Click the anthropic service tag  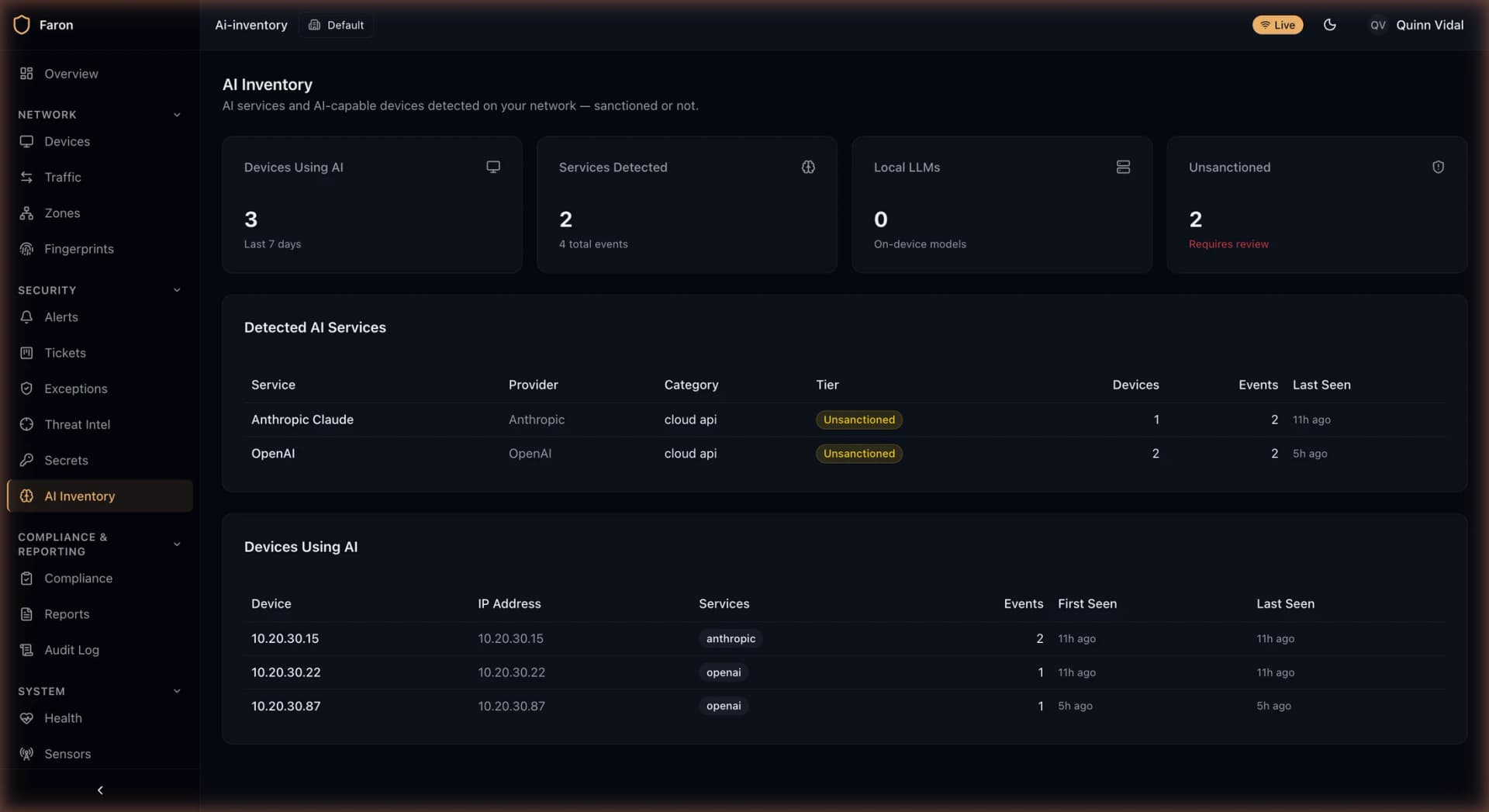pos(731,638)
